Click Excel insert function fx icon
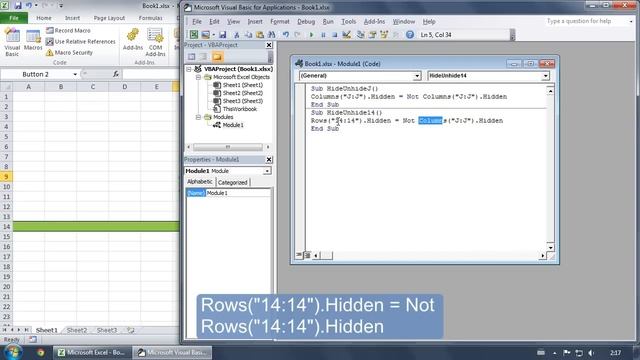Viewport: 640px width, 360px height. (116, 74)
